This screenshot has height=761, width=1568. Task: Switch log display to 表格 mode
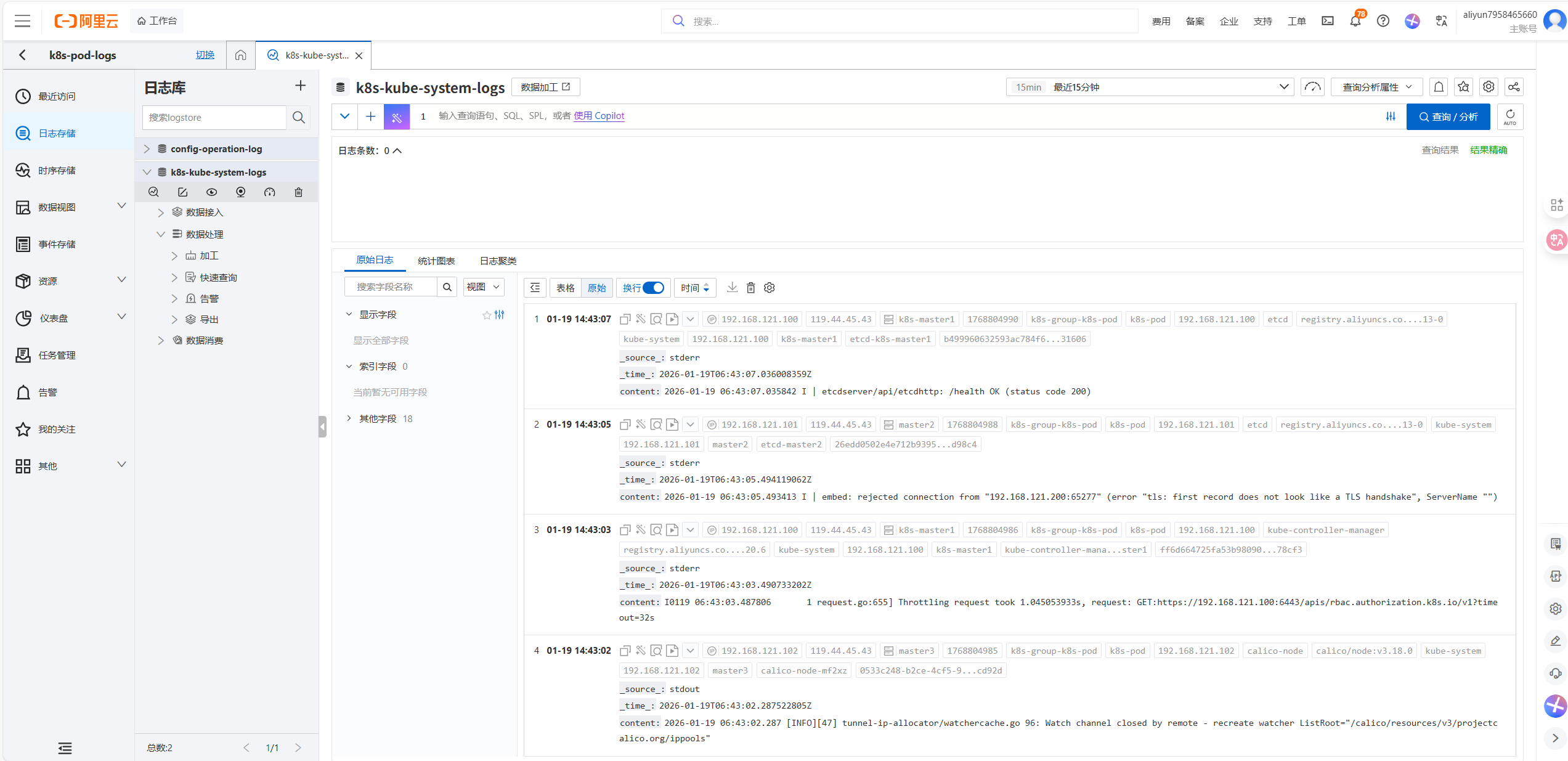[x=565, y=288]
